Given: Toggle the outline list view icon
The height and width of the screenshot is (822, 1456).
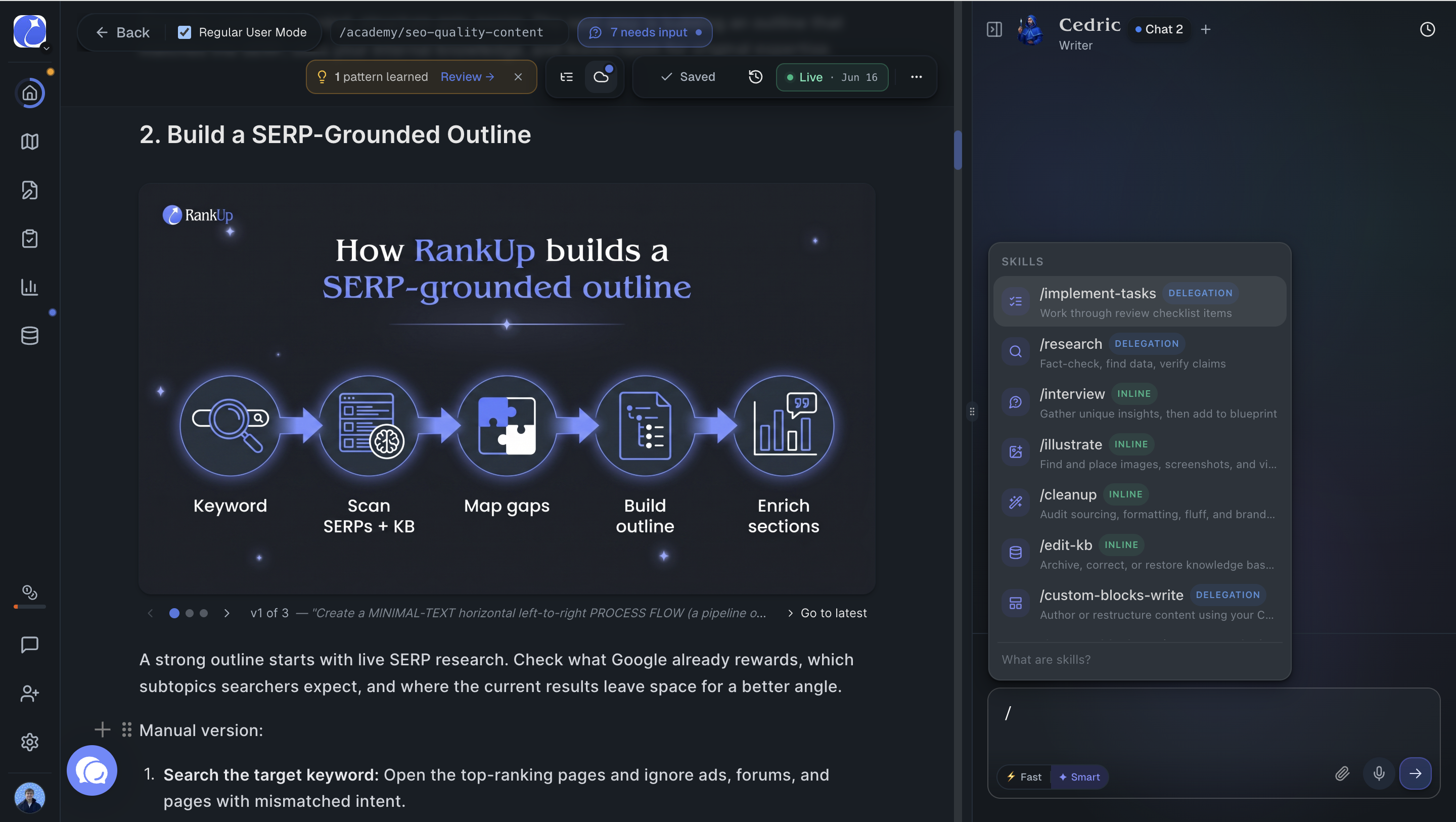Looking at the screenshot, I should (566, 77).
